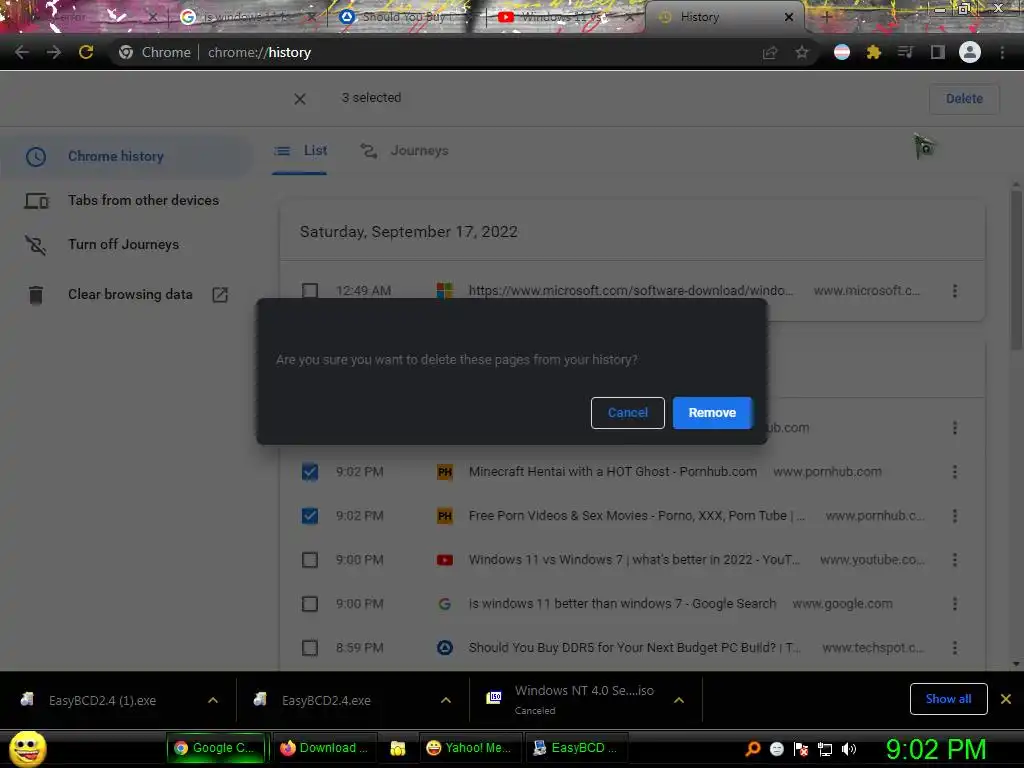This screenshot has height=768, width=1024.
Task: Open actions menu for the Google Search entry
Action: click(x=955, y=603)
